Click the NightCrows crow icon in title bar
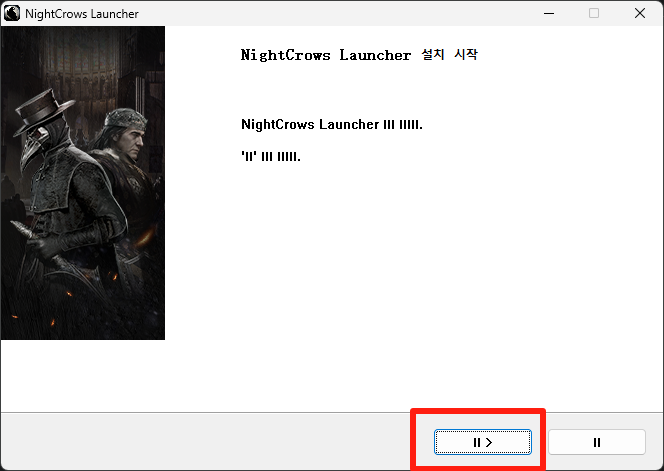Image resolution: width=664 pixels, height=471 pixels. 12,13
